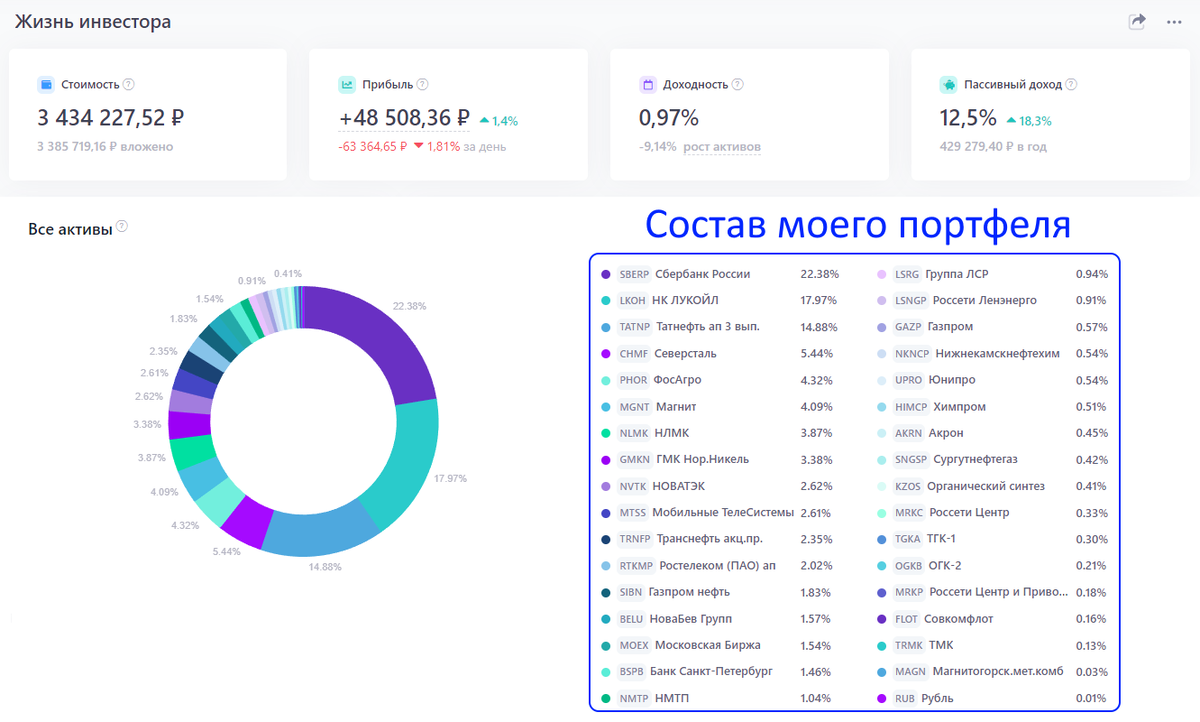Screen dimensions: 1200x722
Task: Click the magenta dot beside RUB
Action: pyautogui.click(x=882, y=698)
